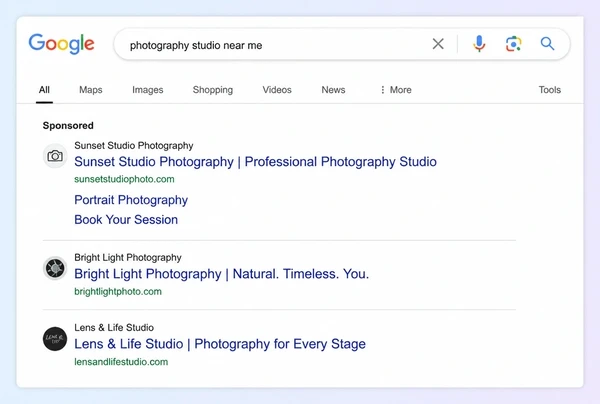Click the Sponsored label
The height and width of the screenshot is (404, 600).
[68, 125]
